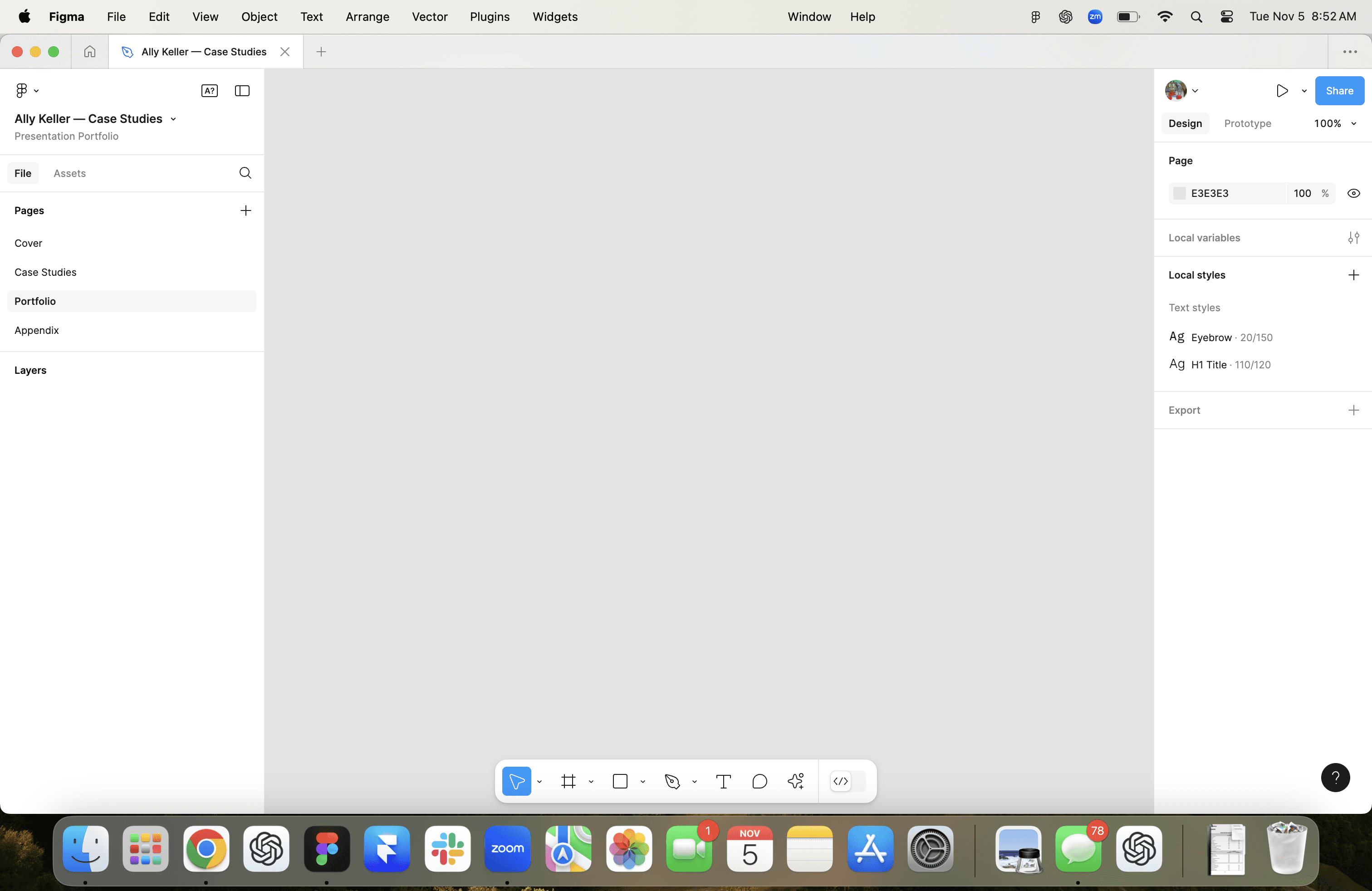Click the E3E3E3 page color swatch

(1179, 193)
